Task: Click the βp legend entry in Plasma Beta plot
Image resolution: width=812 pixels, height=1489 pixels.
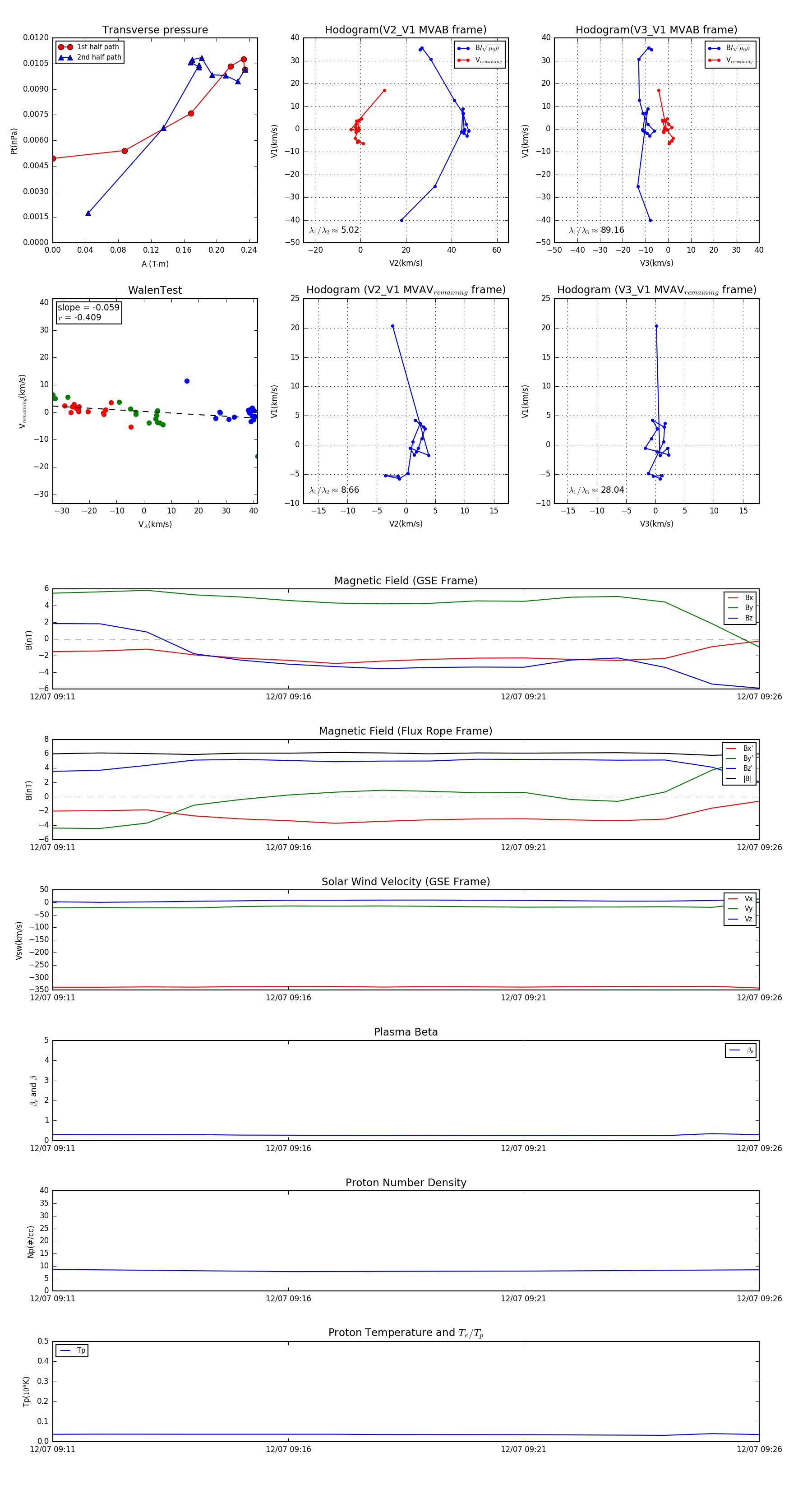Action: 741,1050
